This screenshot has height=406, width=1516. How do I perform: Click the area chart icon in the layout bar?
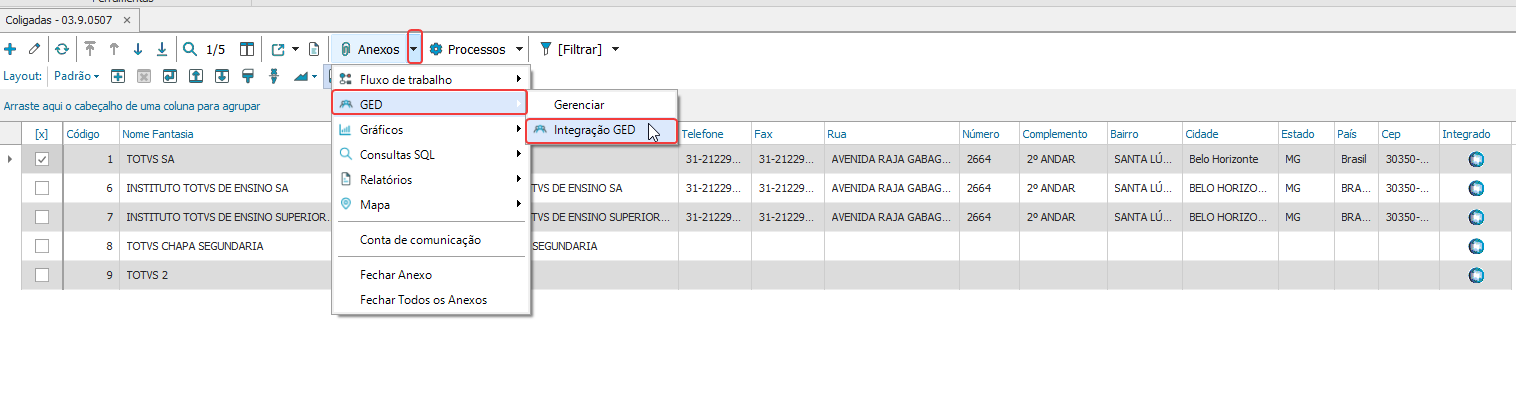click(x=301, y=77)
